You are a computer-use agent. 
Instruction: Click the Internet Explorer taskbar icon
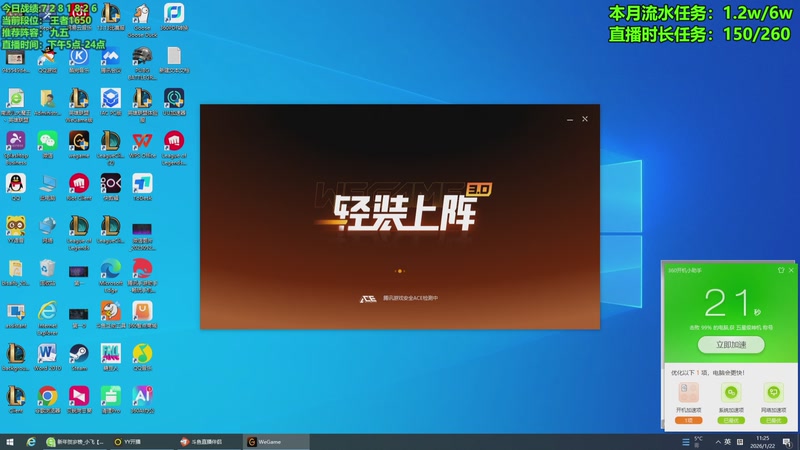(x=31, y=442)
